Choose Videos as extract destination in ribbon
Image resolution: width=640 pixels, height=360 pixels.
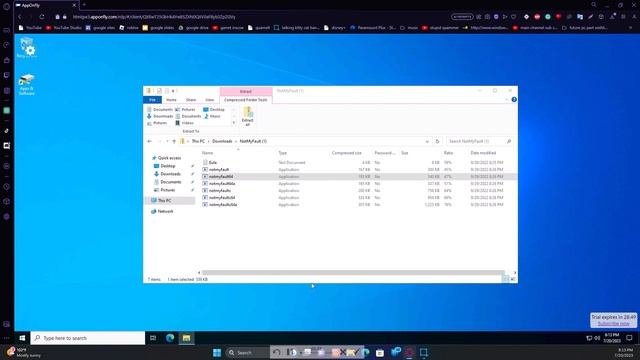184,123
